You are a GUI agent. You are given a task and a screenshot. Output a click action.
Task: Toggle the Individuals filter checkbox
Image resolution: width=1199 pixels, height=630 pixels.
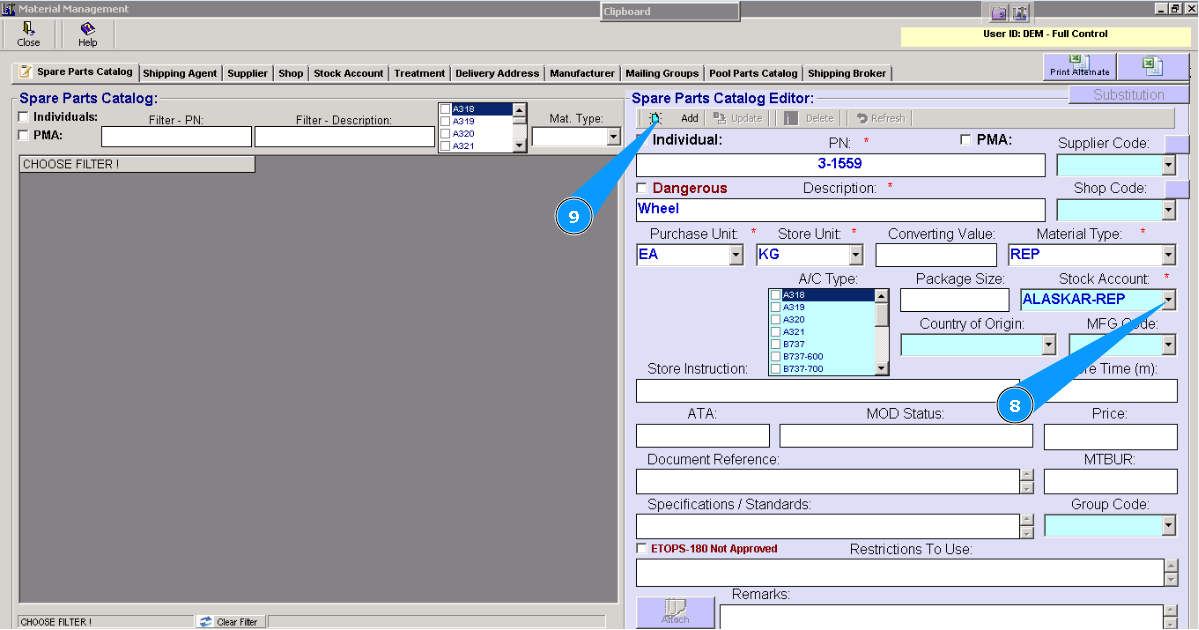click(x=24, y=117)
